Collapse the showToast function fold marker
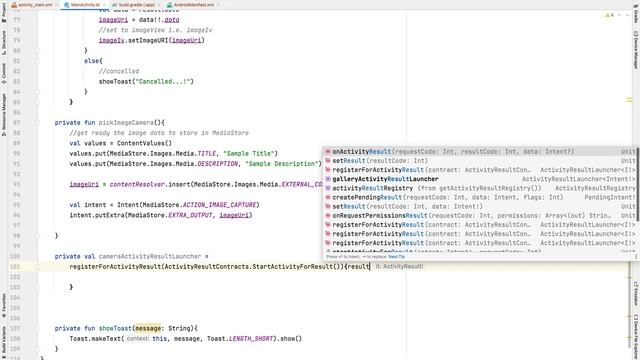 (38, 328)
